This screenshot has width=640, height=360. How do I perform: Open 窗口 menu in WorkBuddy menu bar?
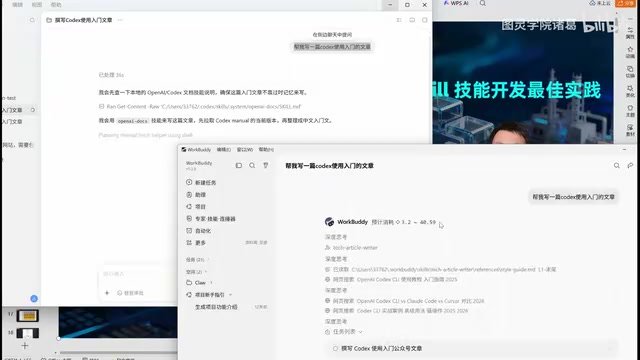coord(244,150)
